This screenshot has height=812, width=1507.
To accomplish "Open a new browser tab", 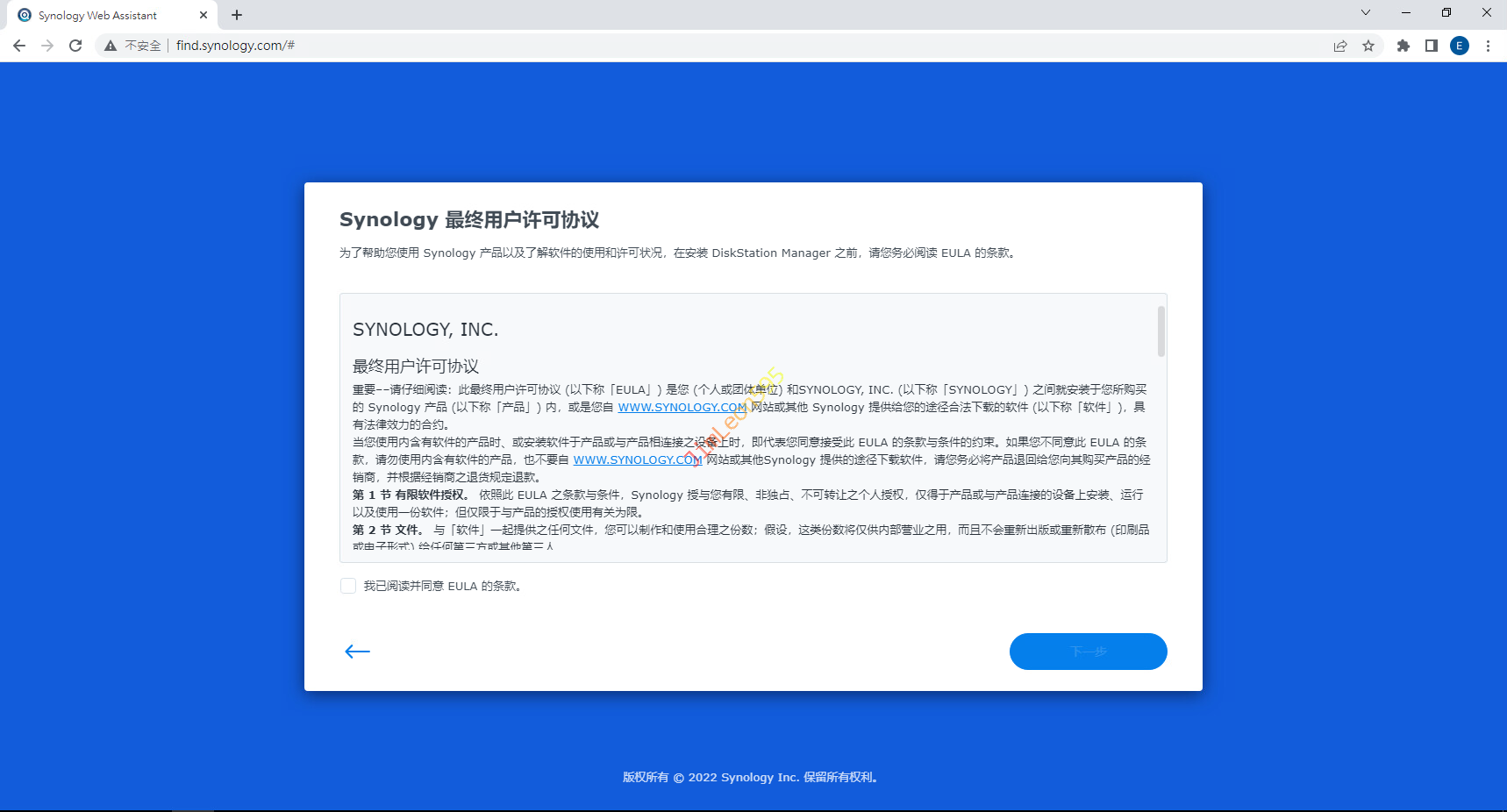I will coord(237,15).
